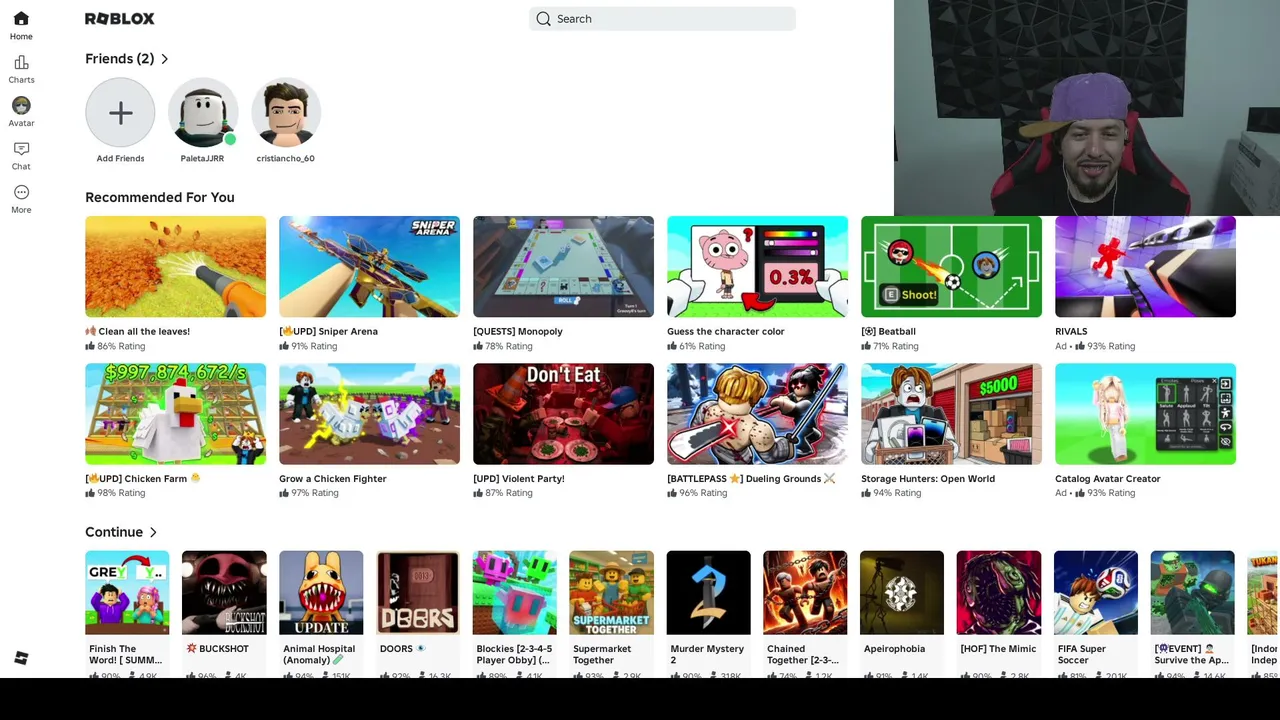The image size is (1280, 720).
Task: Continue playing DOORS
Action: click(418, 592)
